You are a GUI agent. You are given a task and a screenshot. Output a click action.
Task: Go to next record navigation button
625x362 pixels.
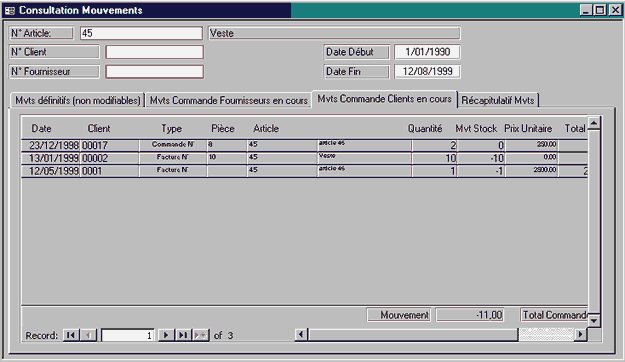166,335
